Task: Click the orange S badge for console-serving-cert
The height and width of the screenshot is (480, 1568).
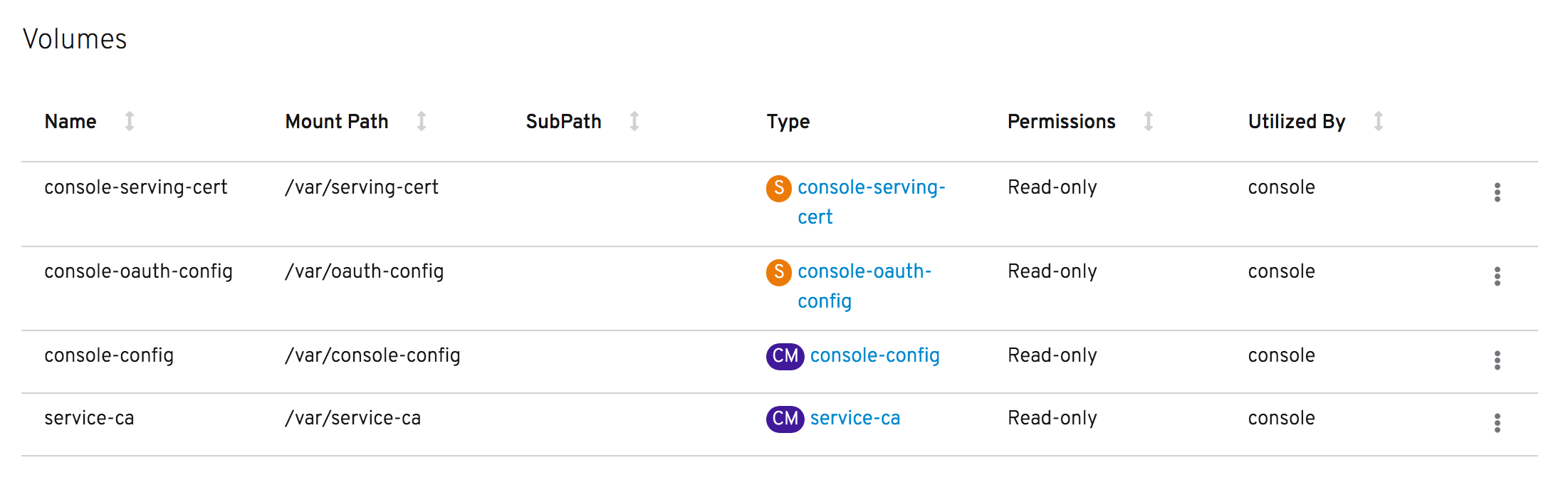Action: pyautogui.click(x=778, y=188)
